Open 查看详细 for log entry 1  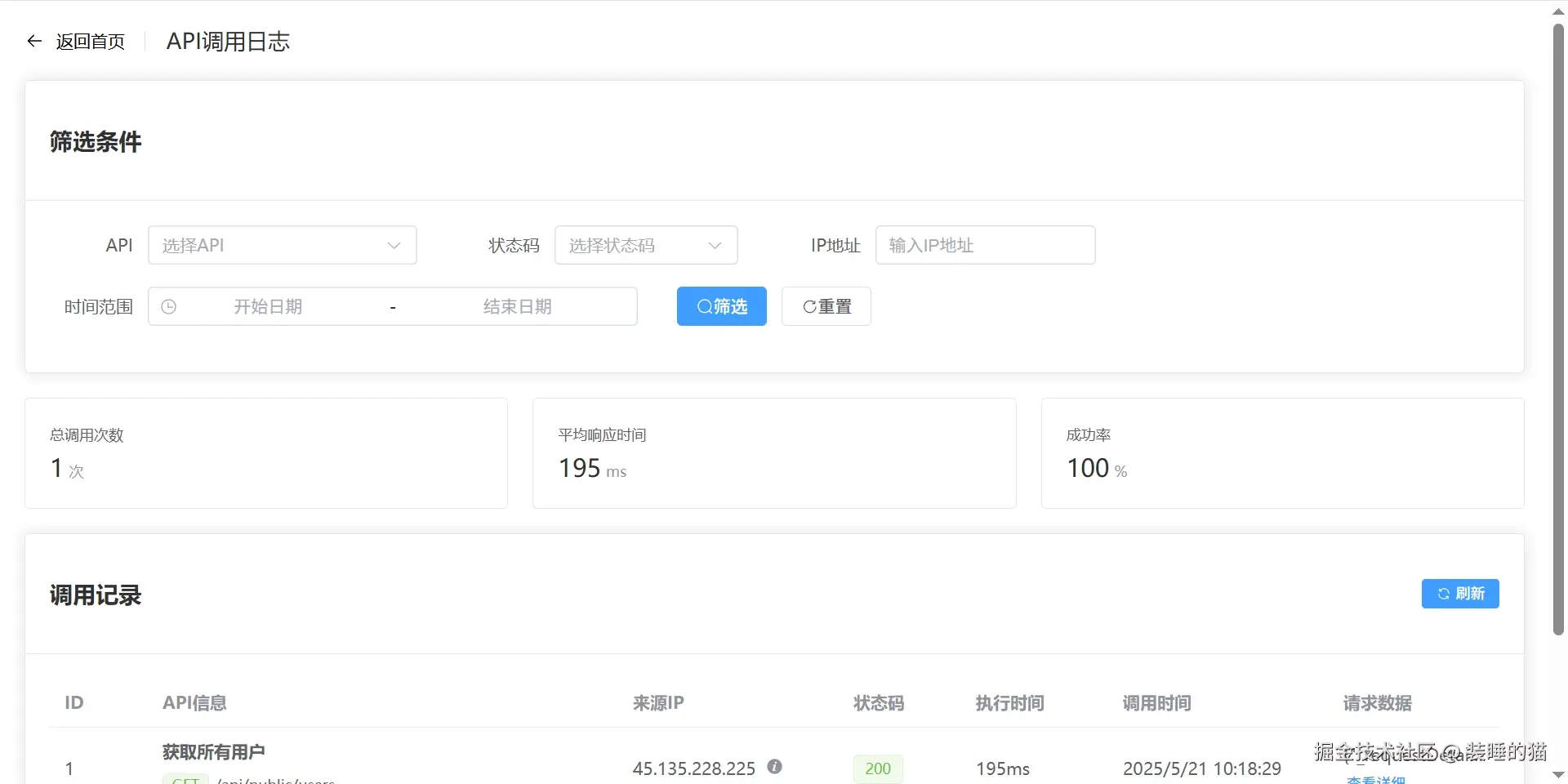coord(1374,780)
